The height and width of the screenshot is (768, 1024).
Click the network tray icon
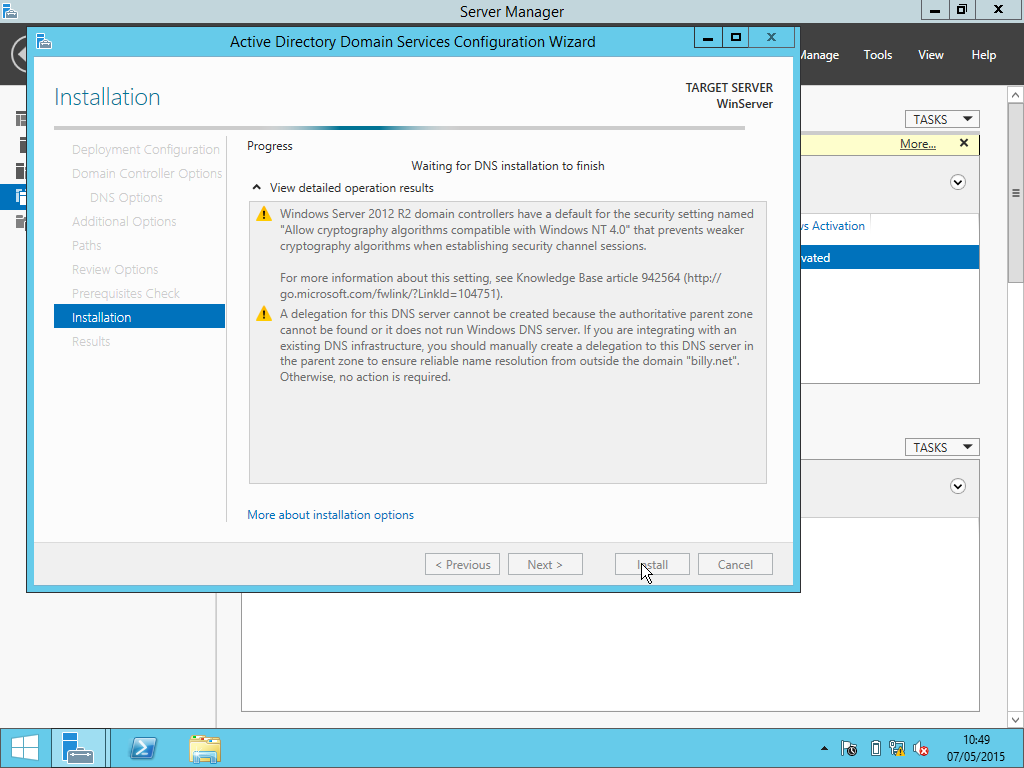pos(897,748)
